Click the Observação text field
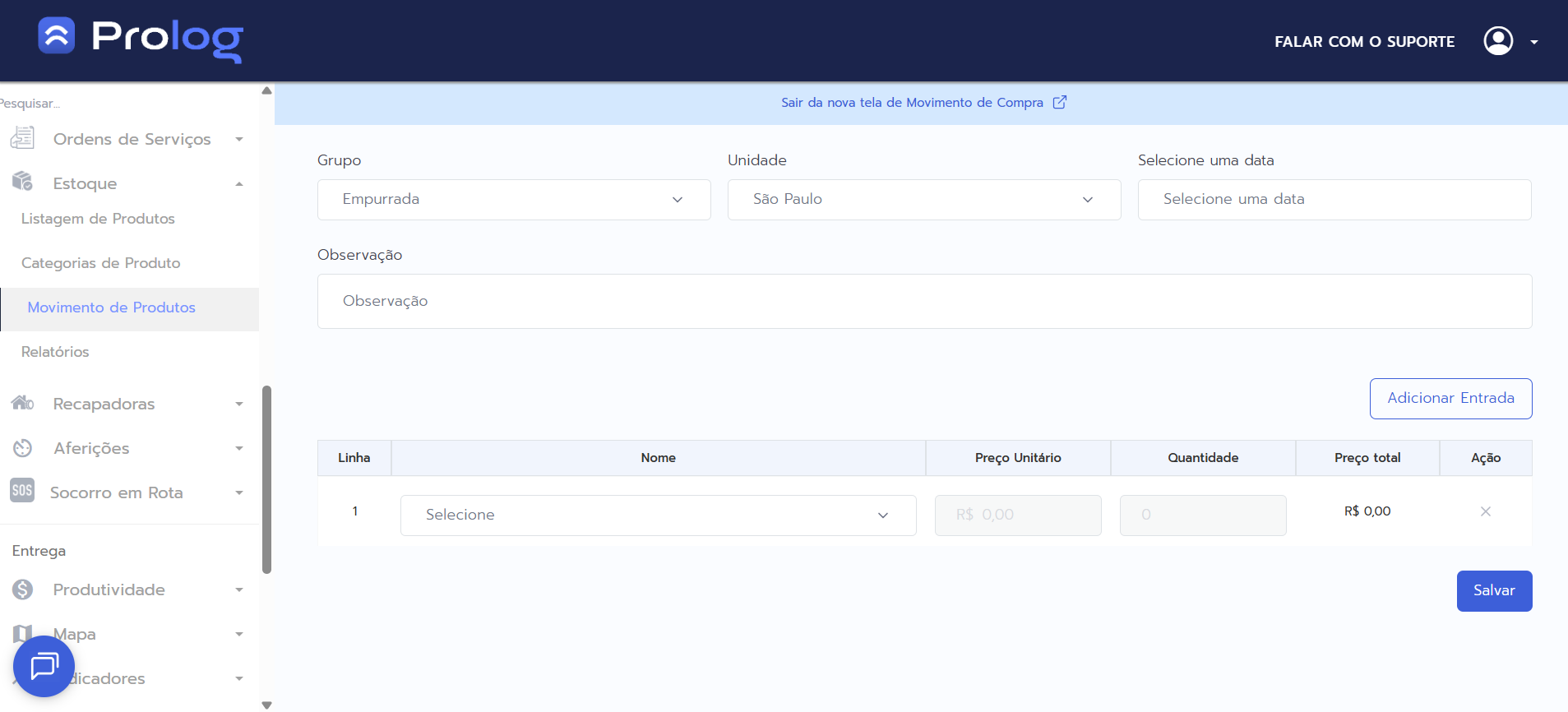 (x=924, y=302)
